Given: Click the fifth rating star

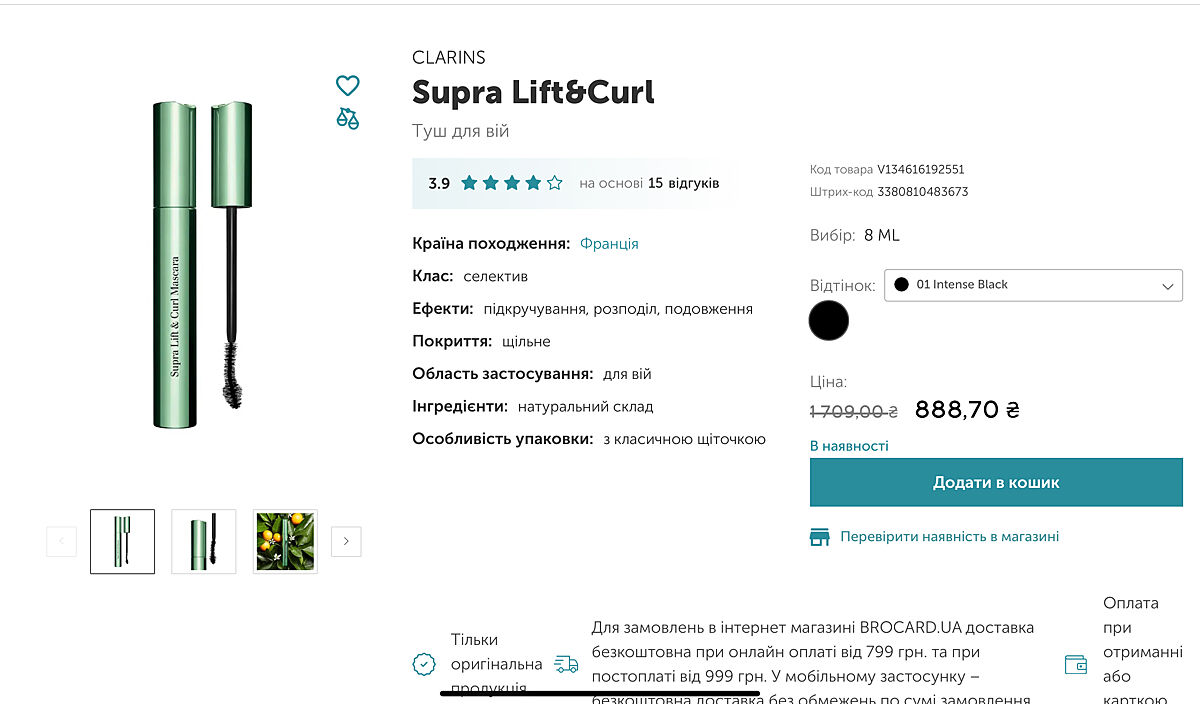Looking at the screenshot, I should (554, 183).
